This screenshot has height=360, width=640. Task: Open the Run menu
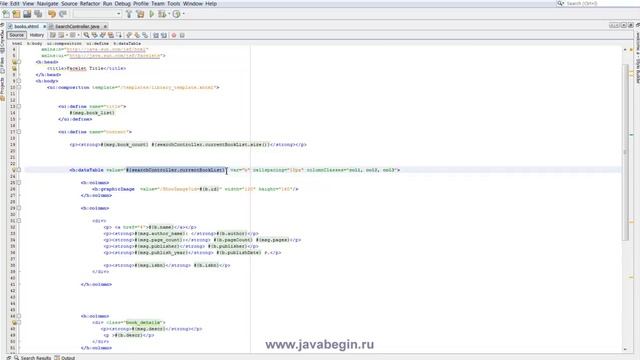tap(107, 4)
